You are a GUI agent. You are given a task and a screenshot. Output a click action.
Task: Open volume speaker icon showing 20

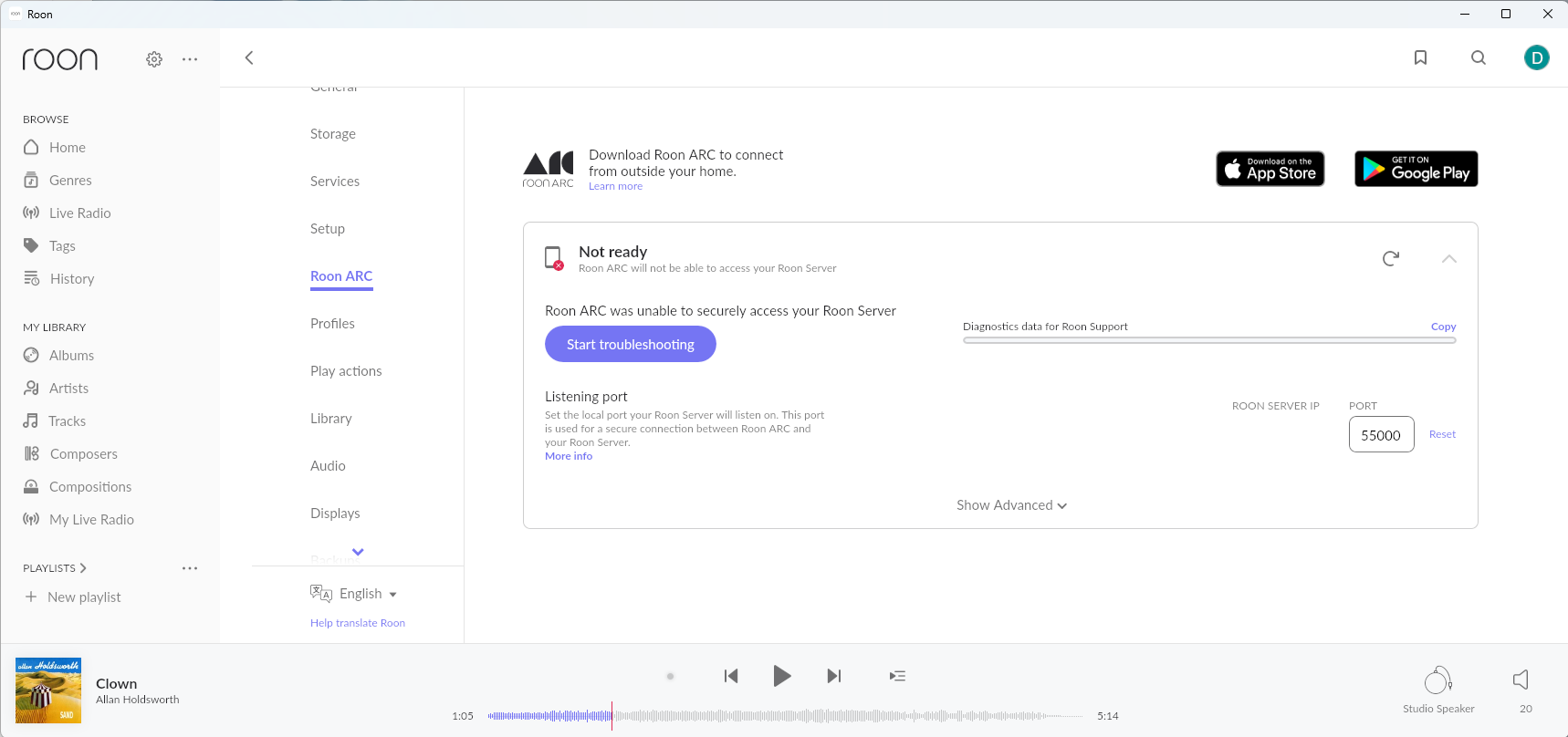click(x=1521, y=680)
